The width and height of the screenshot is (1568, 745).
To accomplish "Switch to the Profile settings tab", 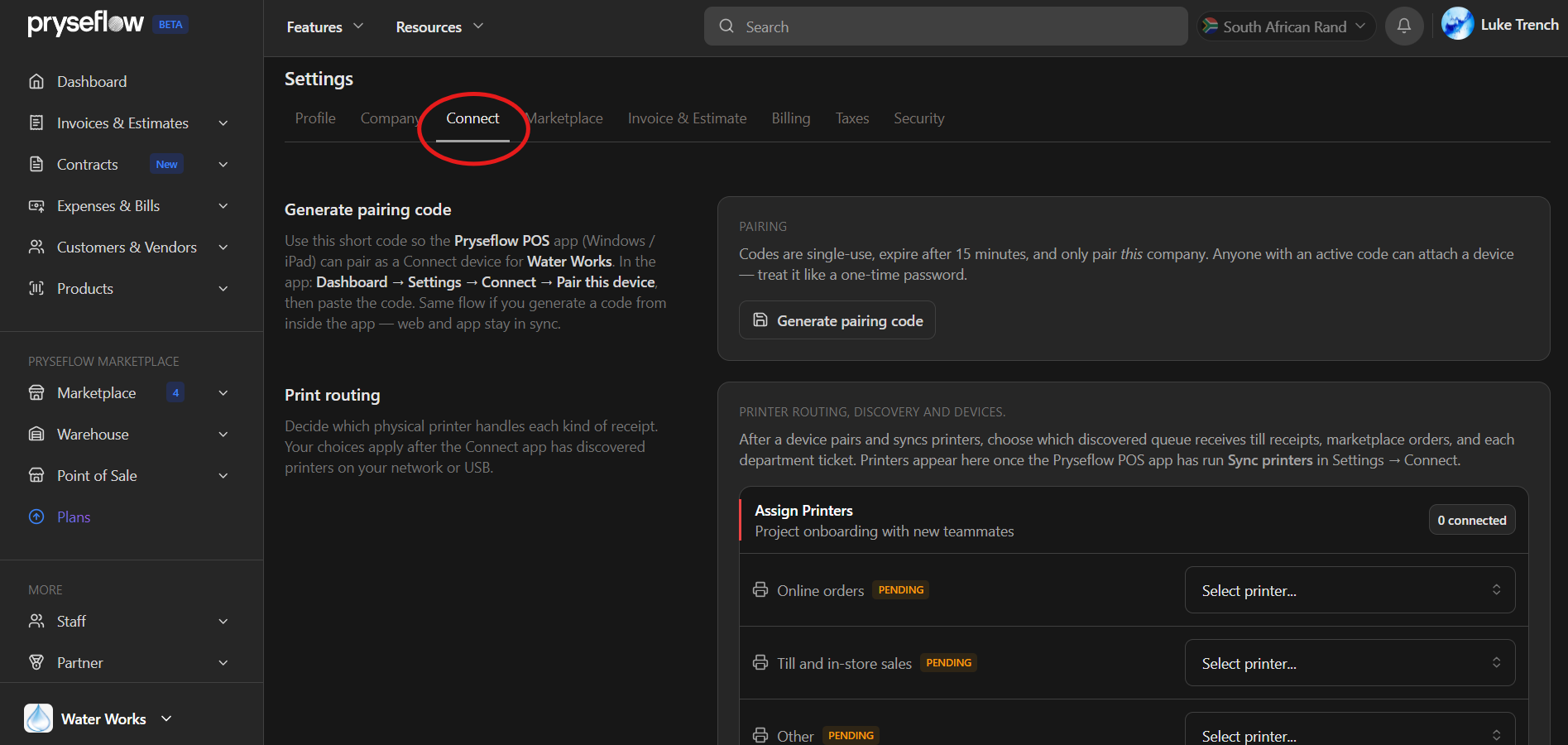I will (x=315, y=118).
